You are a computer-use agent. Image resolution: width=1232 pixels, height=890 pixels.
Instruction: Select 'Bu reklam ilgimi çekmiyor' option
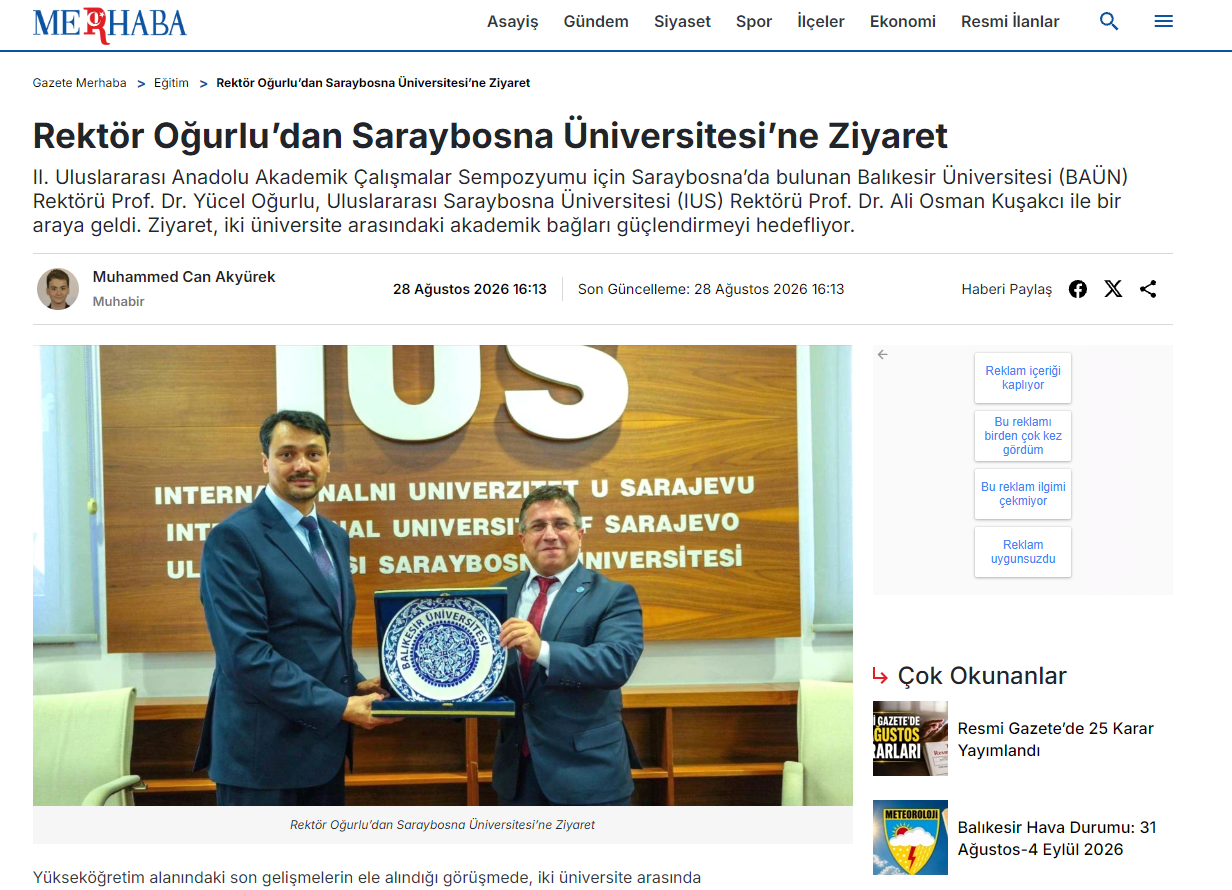pos(1023,494)
